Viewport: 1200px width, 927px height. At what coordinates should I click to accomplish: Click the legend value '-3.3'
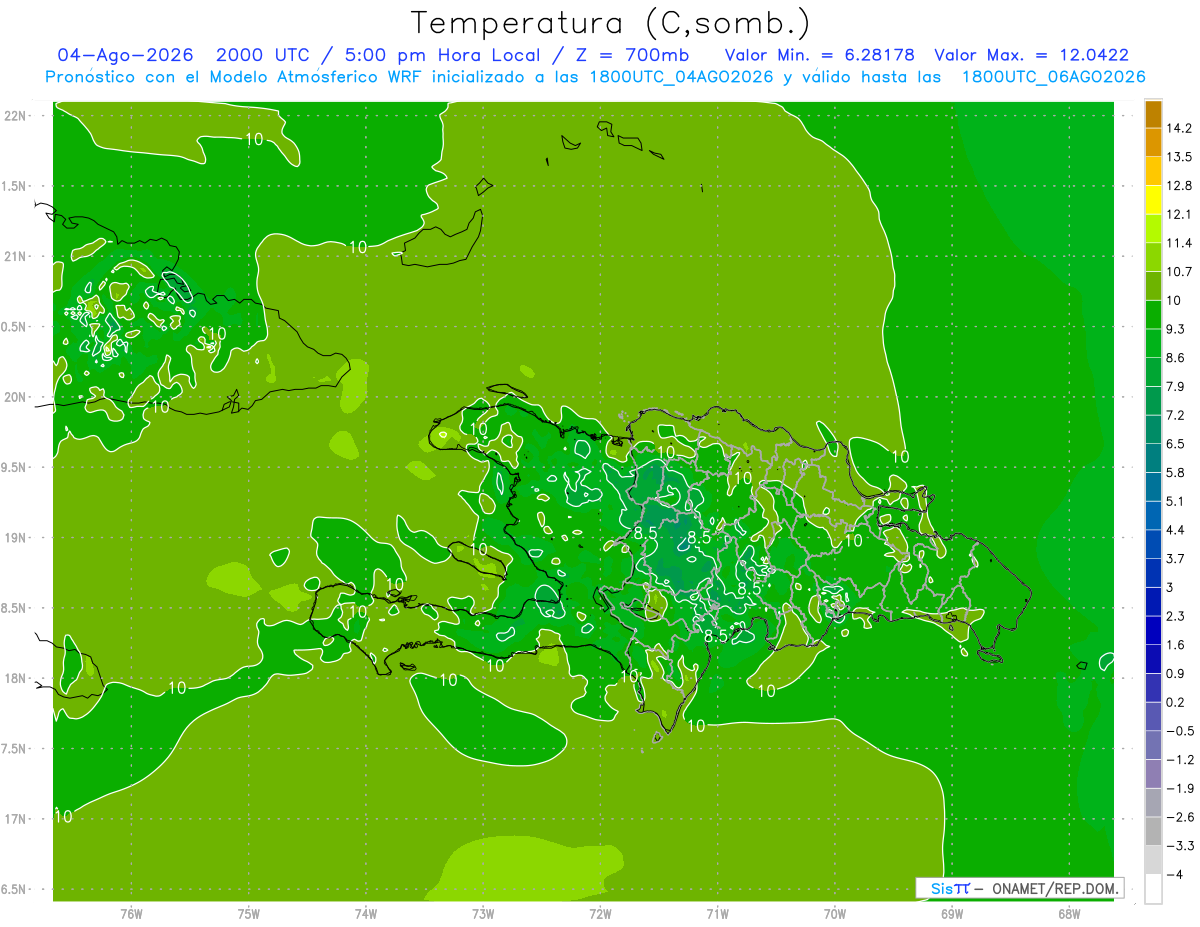[1180, 845]
